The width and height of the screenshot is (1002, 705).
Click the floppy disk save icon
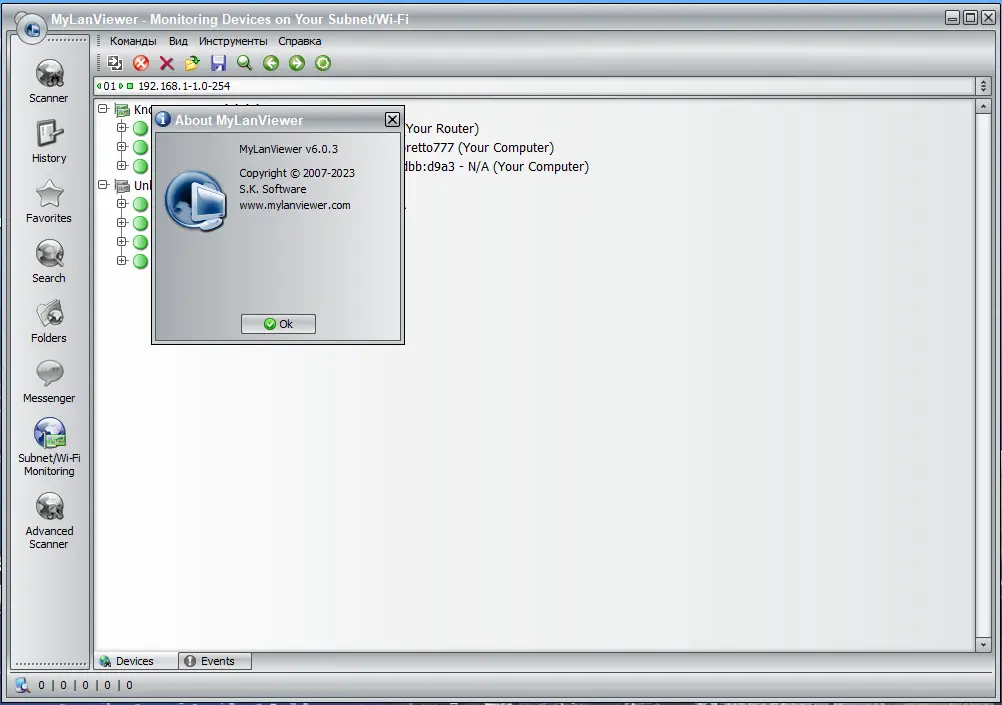click(219, 63)
